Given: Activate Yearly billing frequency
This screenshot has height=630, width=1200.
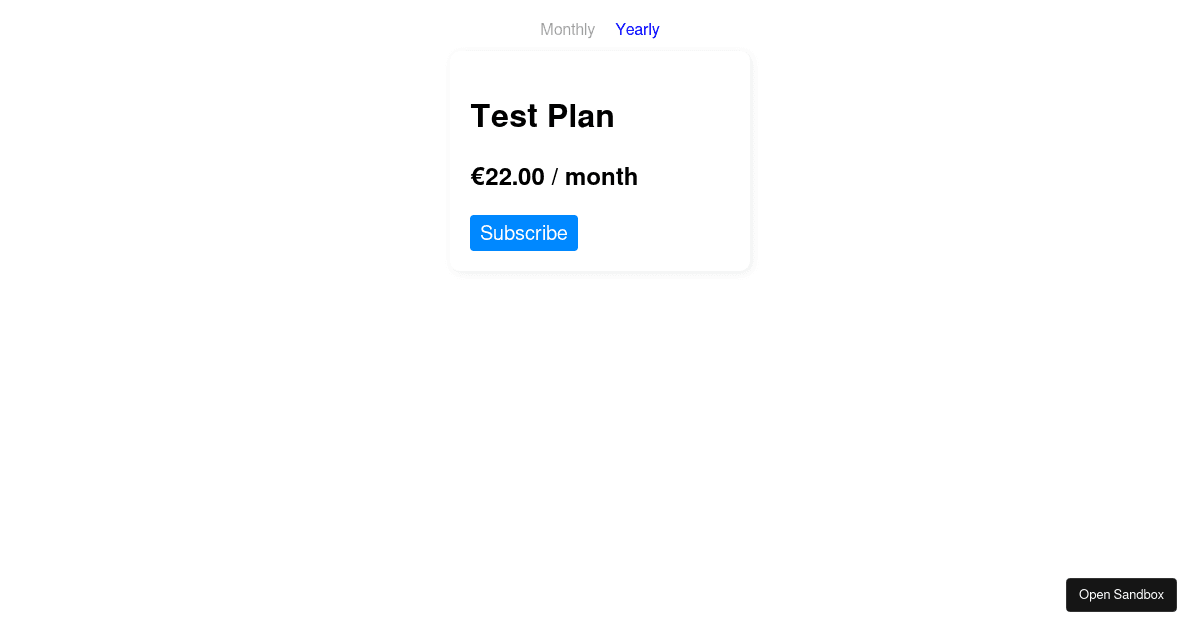Looking at the screenshot, I should [637, 29].
